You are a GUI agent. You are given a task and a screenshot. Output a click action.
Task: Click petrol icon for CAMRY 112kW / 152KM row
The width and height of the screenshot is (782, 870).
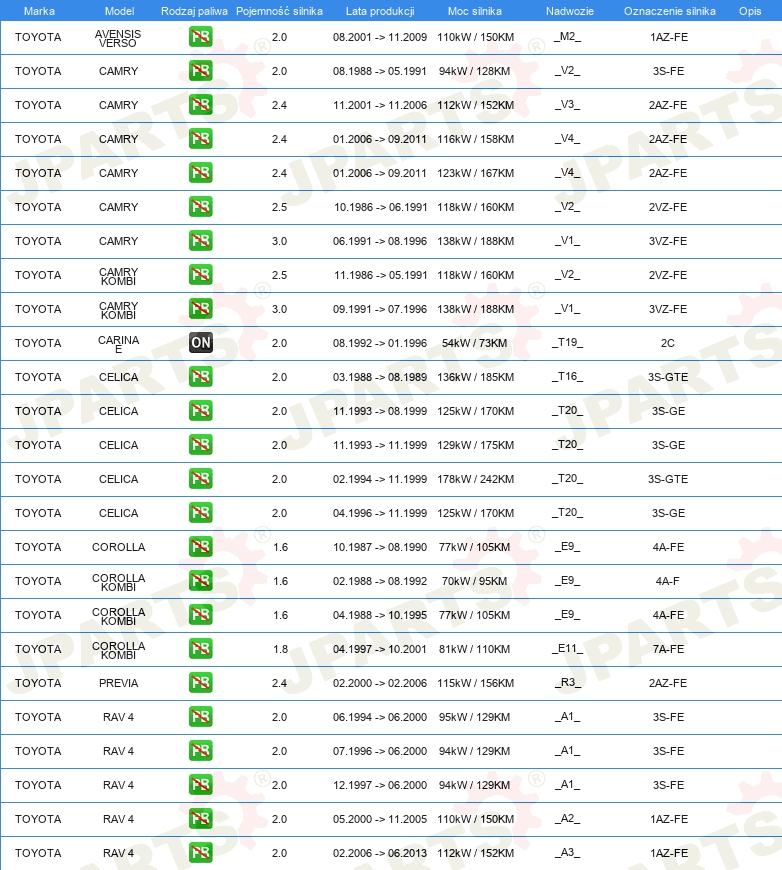(200, 105)
